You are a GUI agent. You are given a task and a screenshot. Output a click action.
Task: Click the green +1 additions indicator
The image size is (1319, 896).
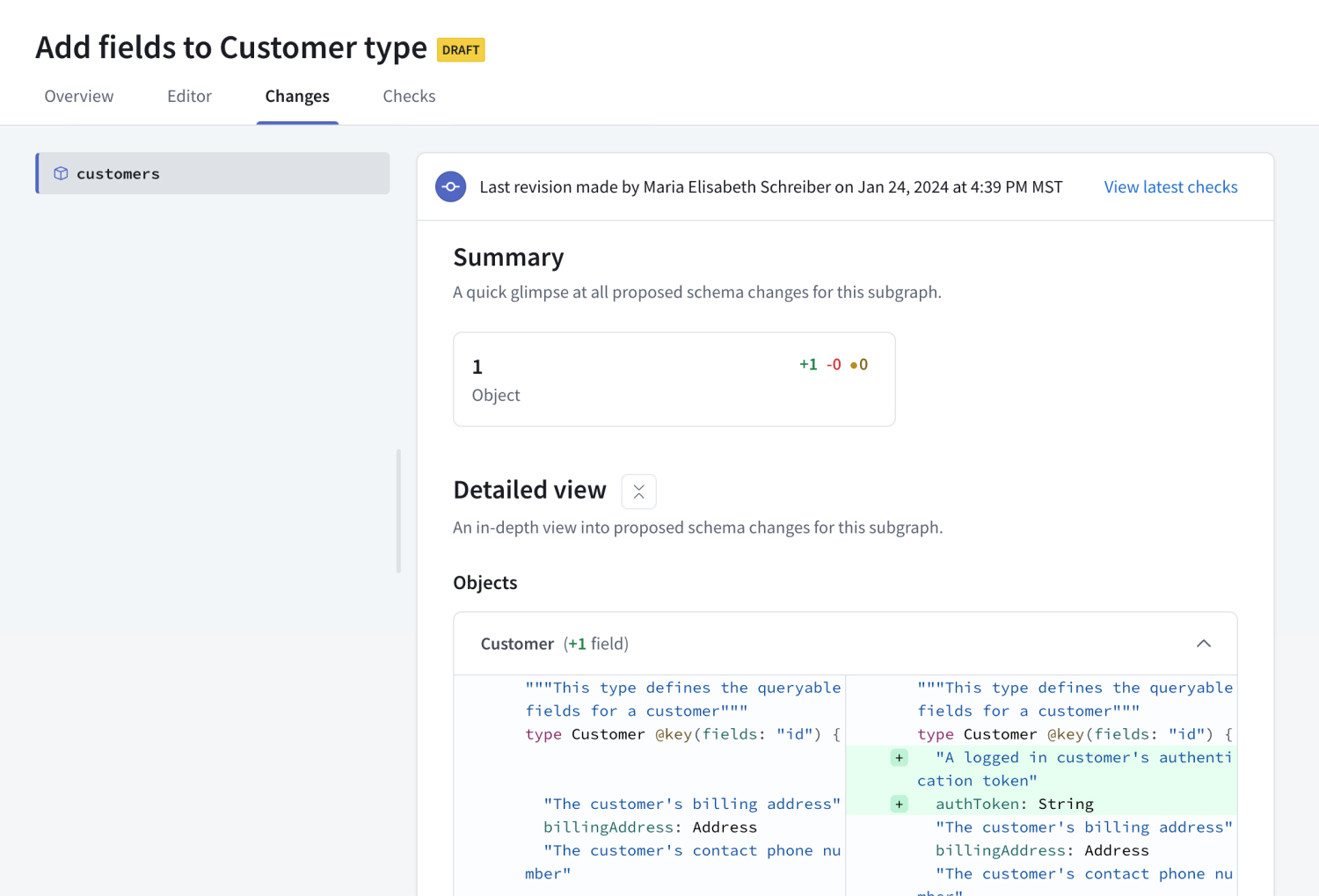pyautogui.click(x=808, y=364)
